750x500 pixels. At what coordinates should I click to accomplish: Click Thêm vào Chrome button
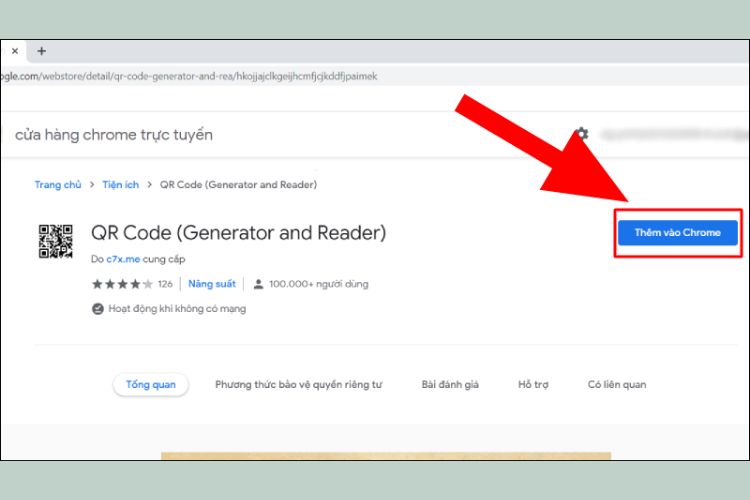[677, 233]
